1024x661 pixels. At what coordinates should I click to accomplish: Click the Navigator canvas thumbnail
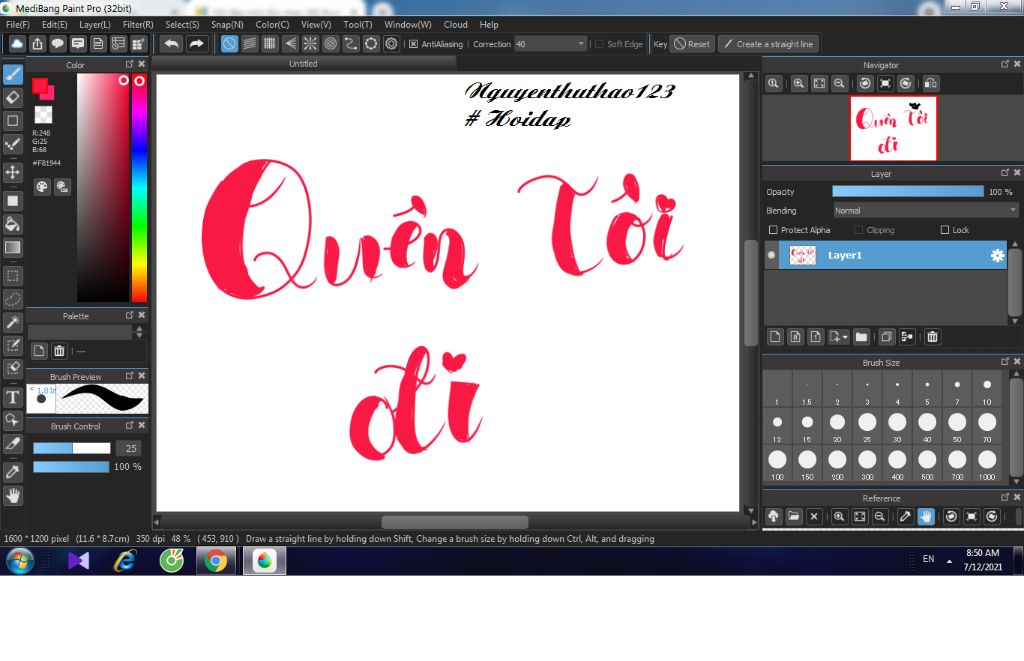893,128
